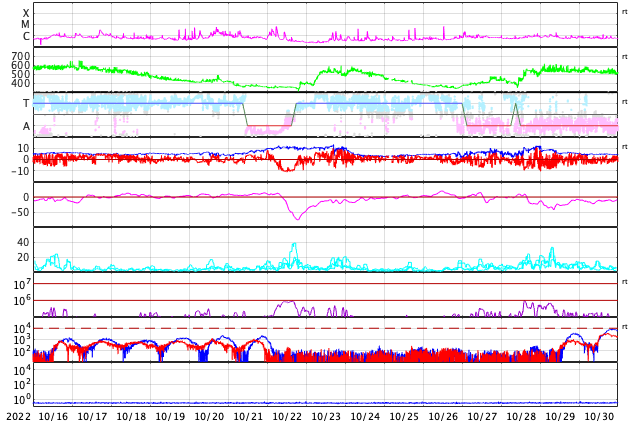Click the 20 axis label of the cyan panel
The width and height of the screenshot is (634, 424).
[23, 257]
